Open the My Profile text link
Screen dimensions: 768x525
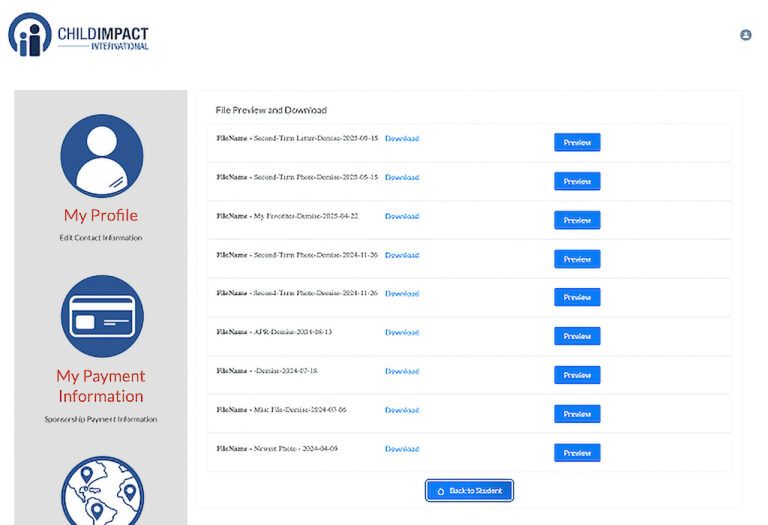coord(101,215)
